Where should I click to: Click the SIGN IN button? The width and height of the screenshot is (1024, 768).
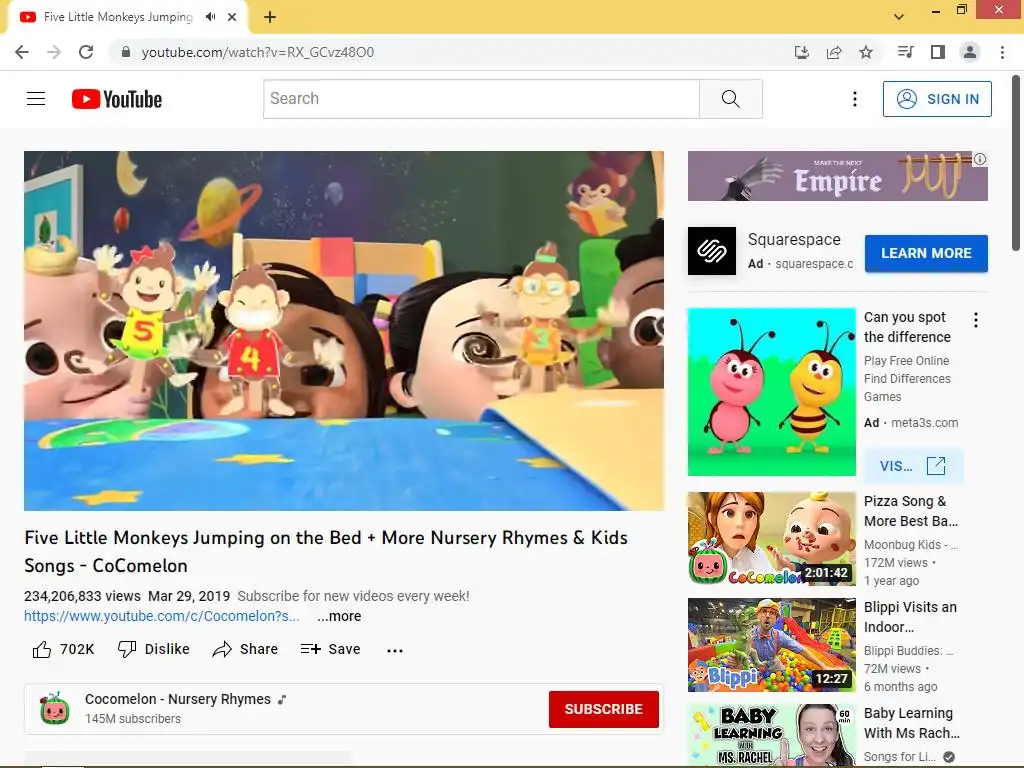(937, 99)
